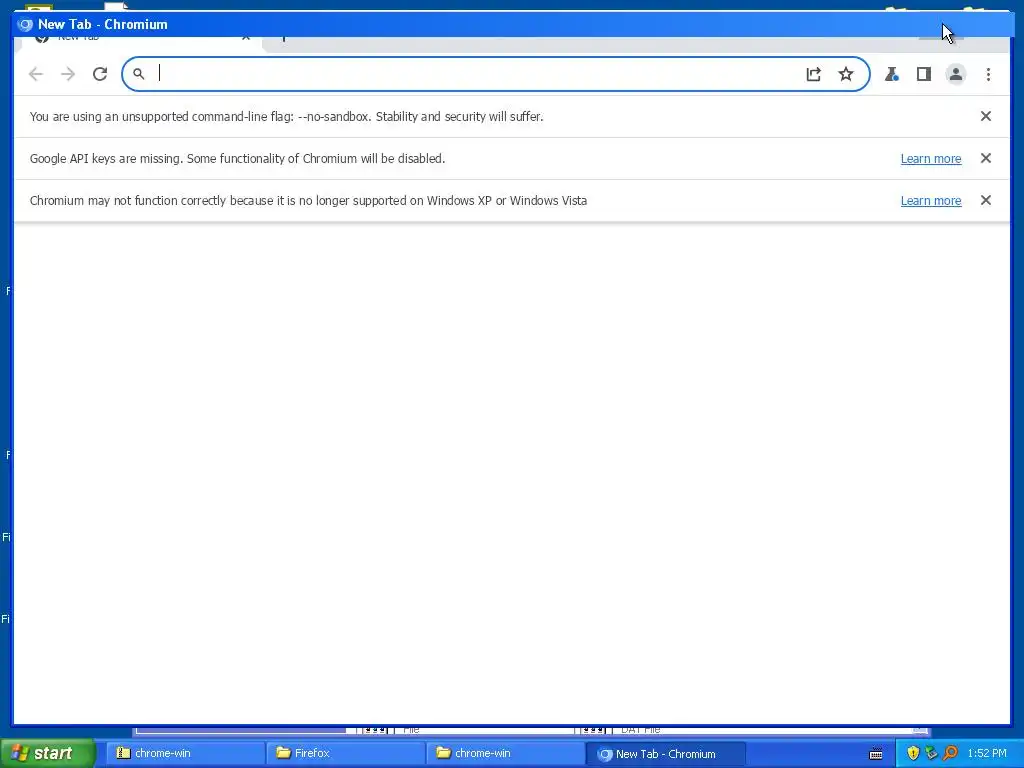Open Learn more for missing API keys
Viewport: 1024px width, 768px height.
pos(931,159)
